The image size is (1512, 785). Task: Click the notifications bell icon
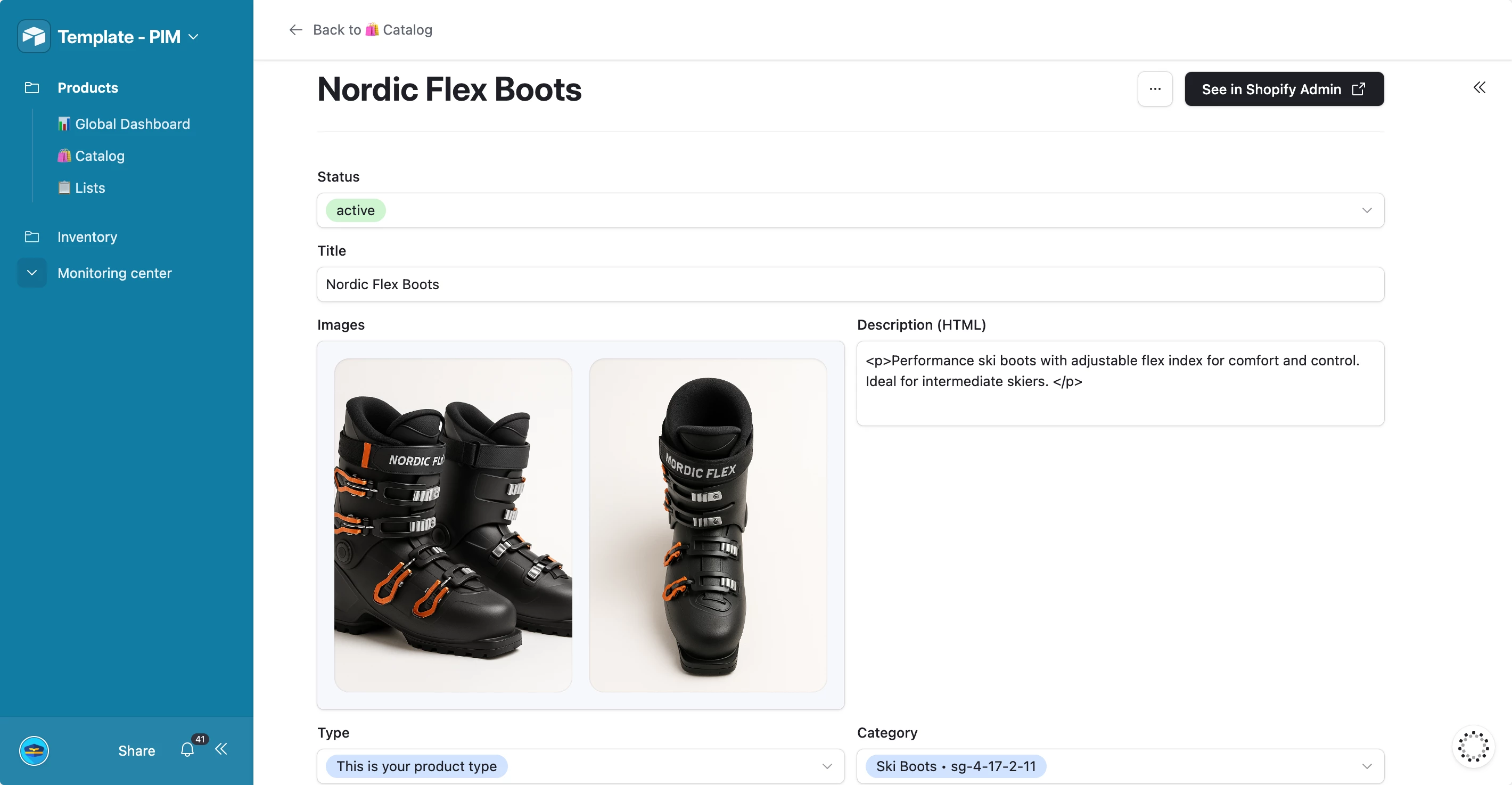pos(187,750)
